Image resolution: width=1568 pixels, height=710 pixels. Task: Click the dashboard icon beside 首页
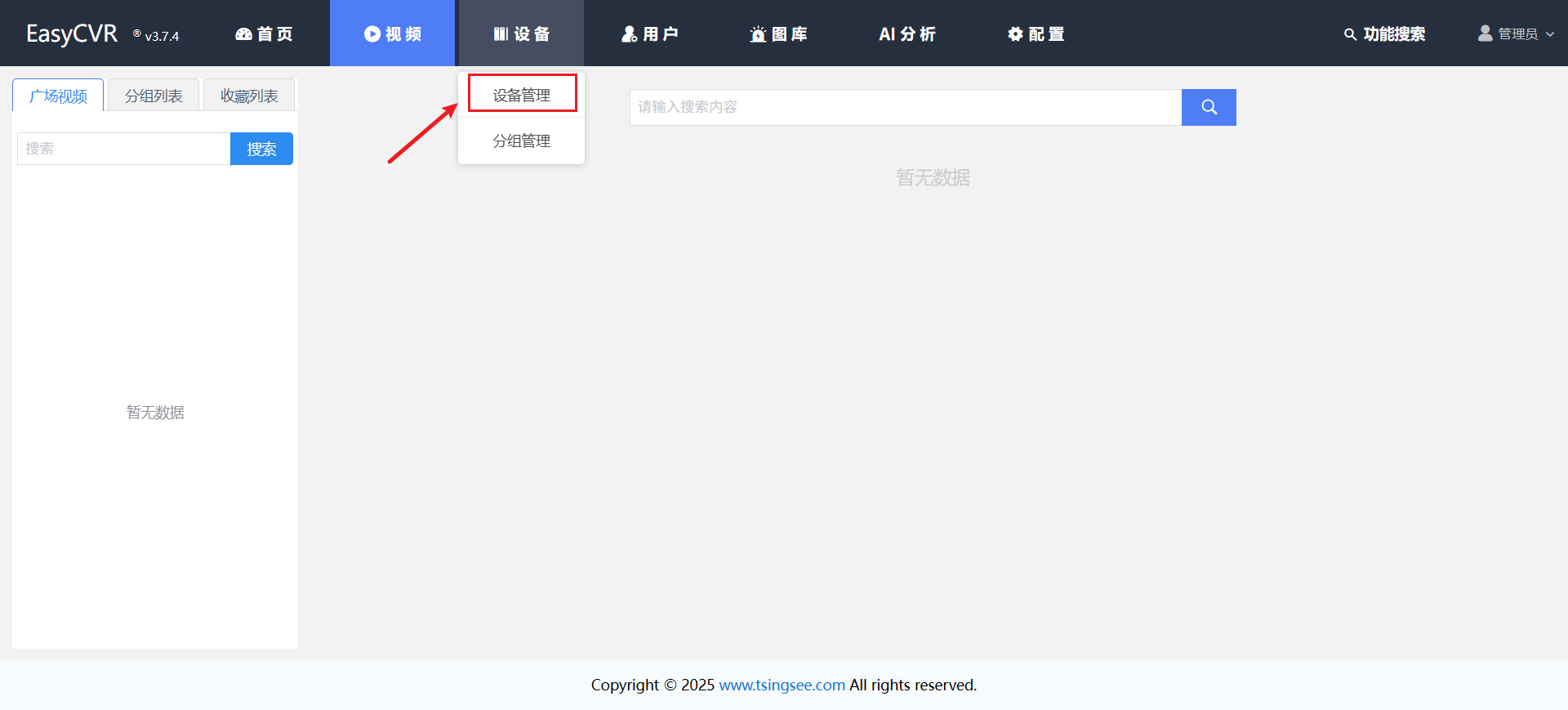243,34
